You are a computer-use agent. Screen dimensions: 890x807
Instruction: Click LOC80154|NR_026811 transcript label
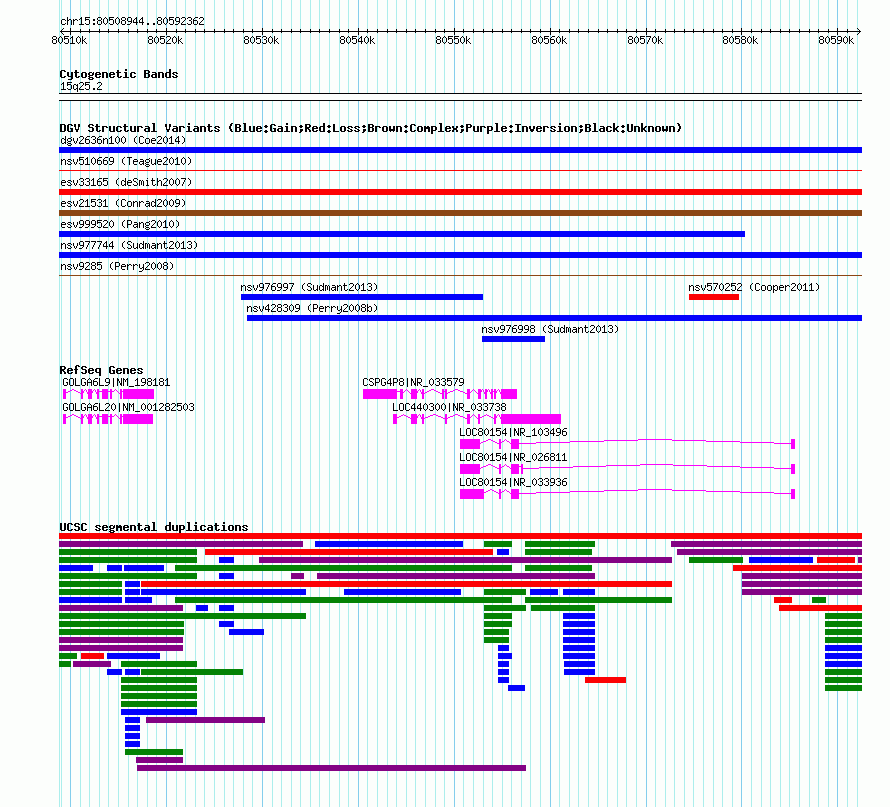click(513, 457)
